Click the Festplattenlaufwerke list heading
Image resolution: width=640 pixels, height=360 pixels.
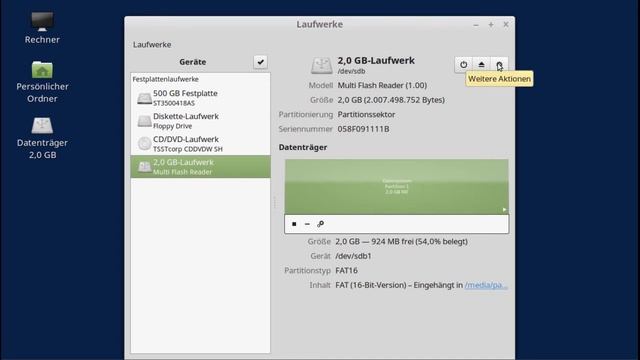165,79
